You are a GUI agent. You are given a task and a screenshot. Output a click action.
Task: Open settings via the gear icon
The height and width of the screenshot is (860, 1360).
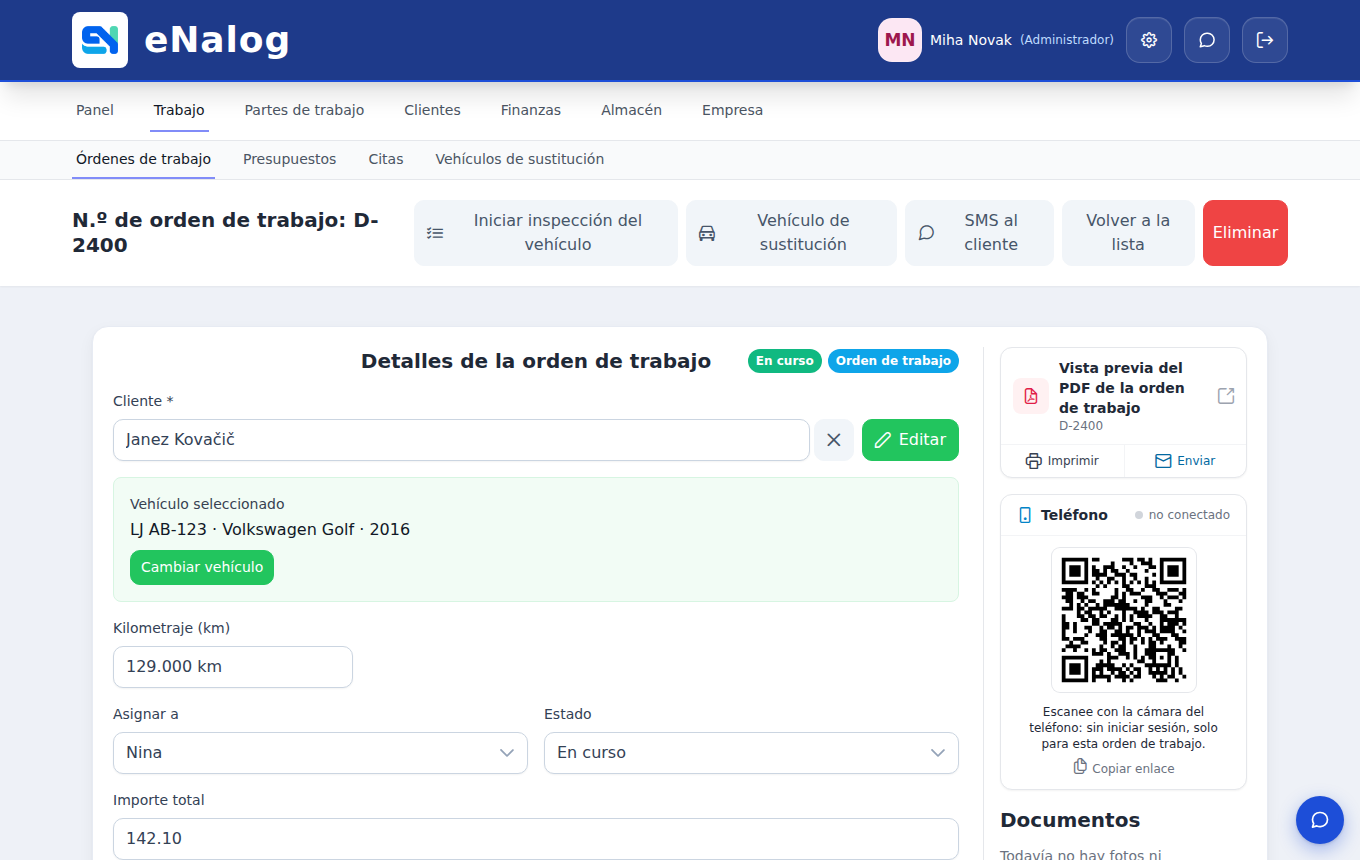click(1149, 40)
